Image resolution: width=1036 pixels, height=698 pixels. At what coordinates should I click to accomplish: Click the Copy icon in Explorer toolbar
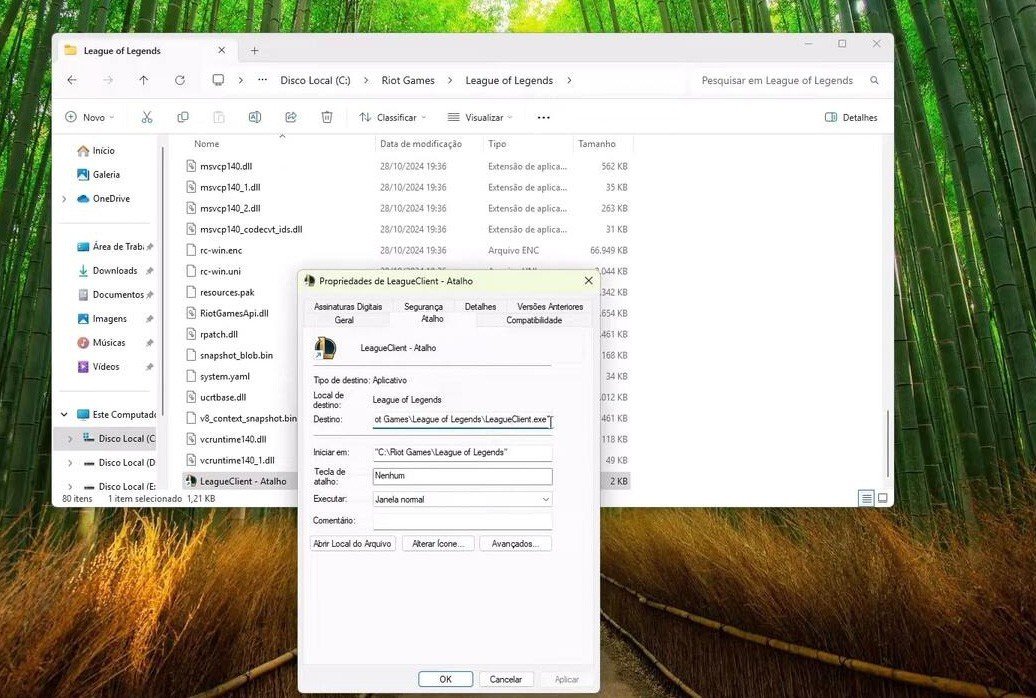[x=183, y=117]
